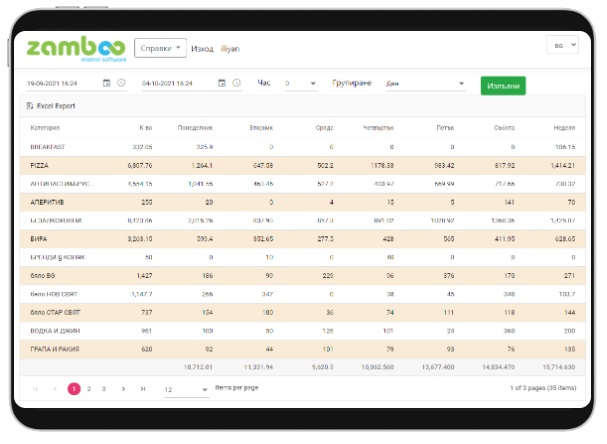Click the Excel Export file icon
This screenshot has height=444, width=607.
tap(29, 106)
